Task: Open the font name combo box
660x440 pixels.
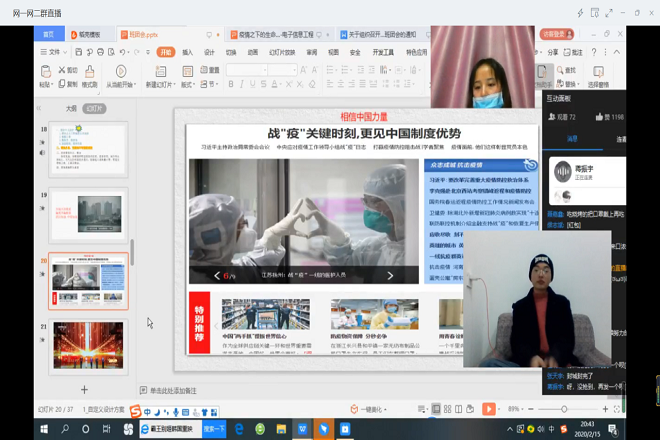Action: [247, 70]
